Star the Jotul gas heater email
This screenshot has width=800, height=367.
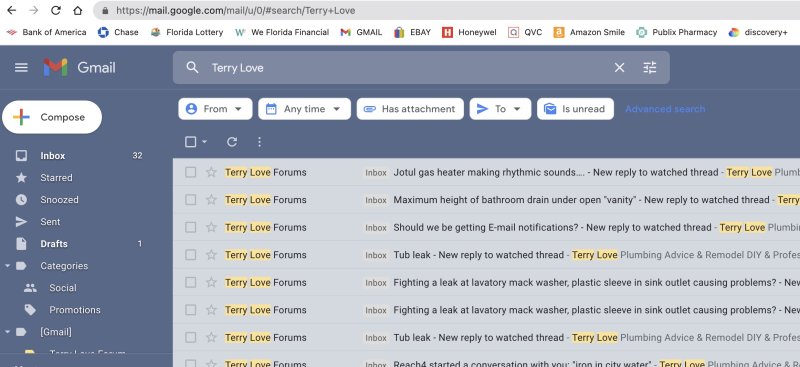pos(211,173)
